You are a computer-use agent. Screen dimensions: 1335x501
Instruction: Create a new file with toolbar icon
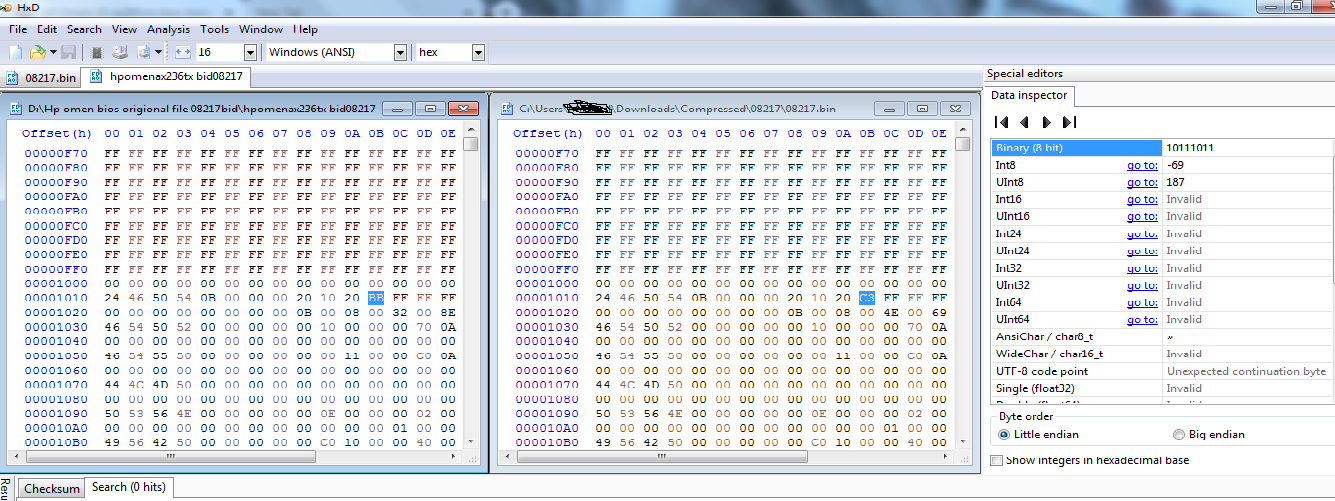pyautogui.click(x=16, y=52)
